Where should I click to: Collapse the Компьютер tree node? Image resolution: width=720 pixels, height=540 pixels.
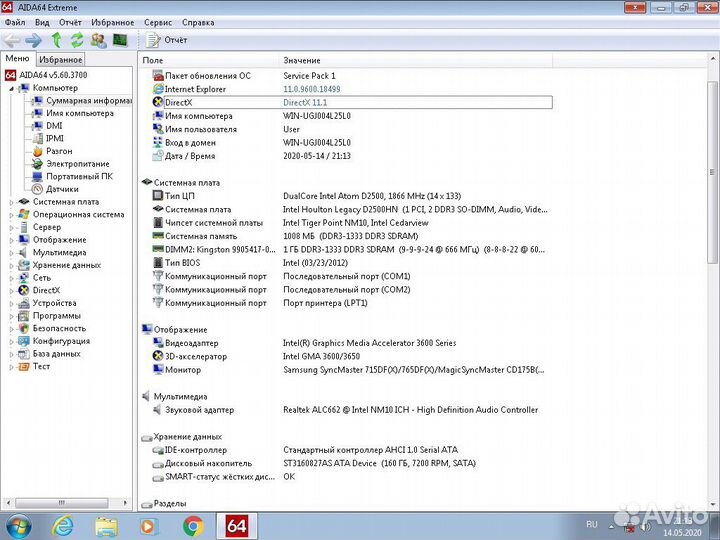point(11,88)
